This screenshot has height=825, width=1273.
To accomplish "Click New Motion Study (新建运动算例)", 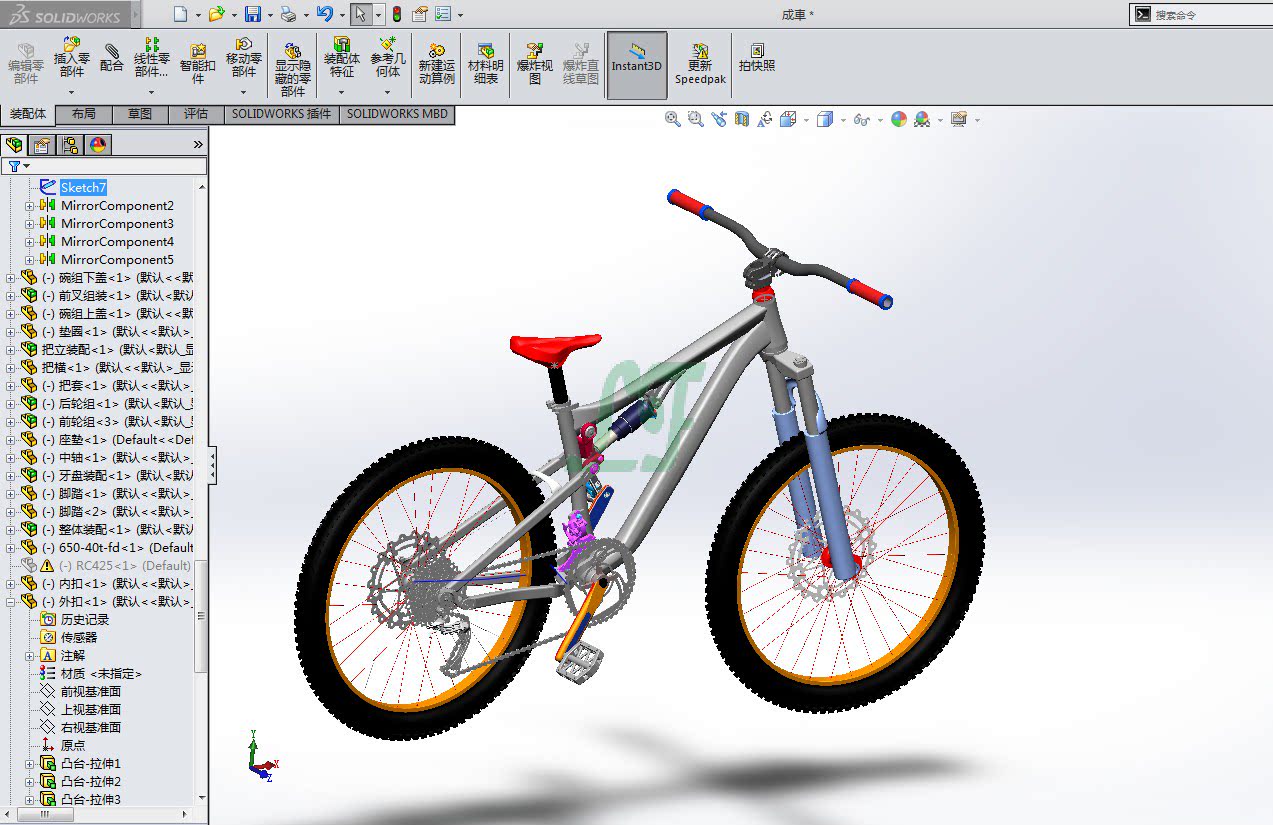I will (x=437, y=62).
